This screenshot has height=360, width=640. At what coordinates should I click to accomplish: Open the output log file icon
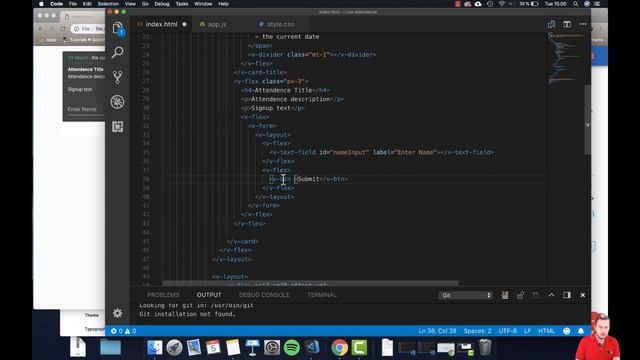[536, 295]
